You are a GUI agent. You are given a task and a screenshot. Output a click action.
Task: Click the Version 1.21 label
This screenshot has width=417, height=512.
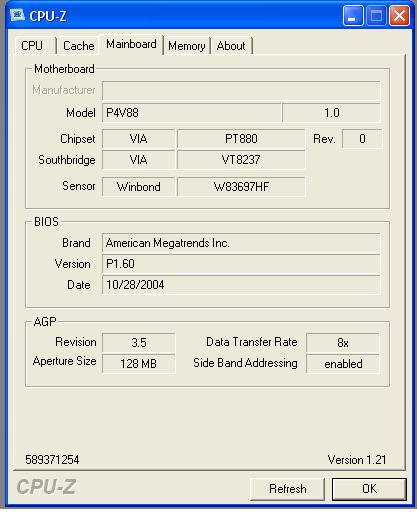[357, 460]
